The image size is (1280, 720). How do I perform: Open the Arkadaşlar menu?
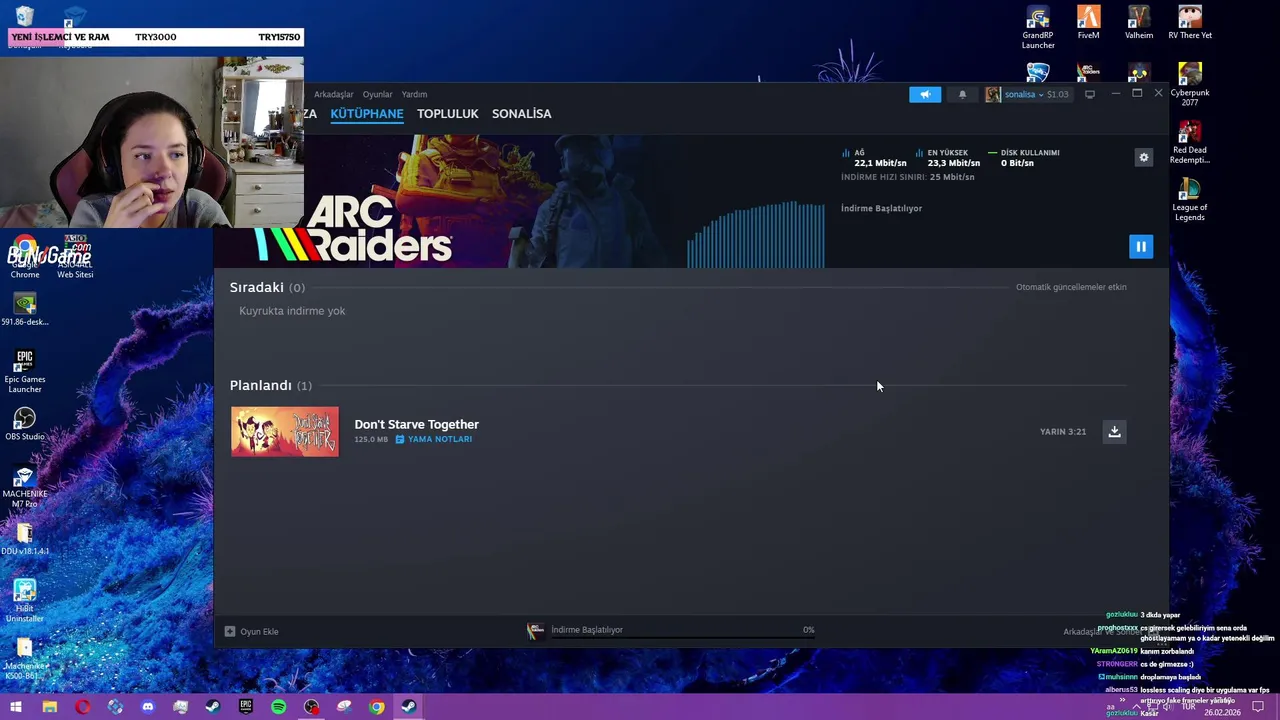[333, 94]
